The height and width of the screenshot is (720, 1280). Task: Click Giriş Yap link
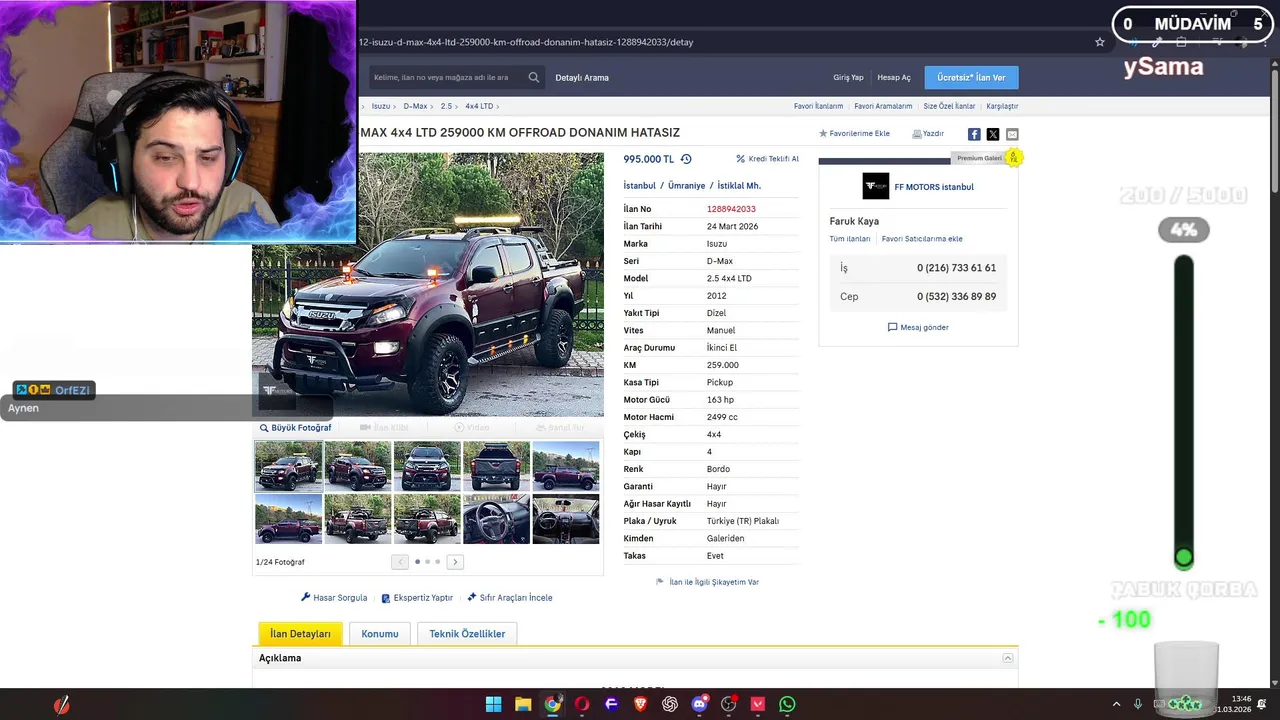click(848, 77)
